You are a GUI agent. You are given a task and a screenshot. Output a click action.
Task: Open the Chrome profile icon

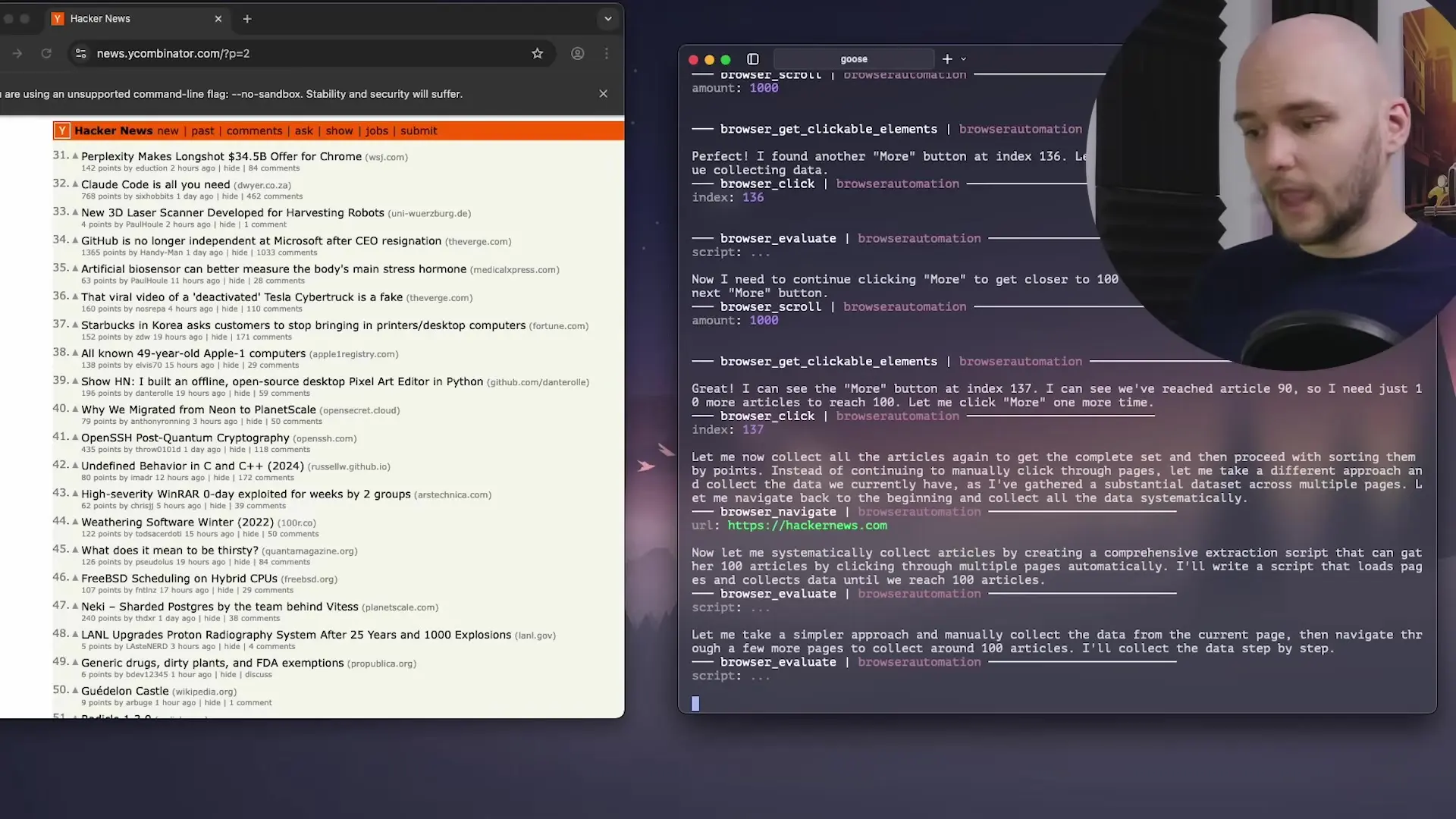[x=578, y=53]
